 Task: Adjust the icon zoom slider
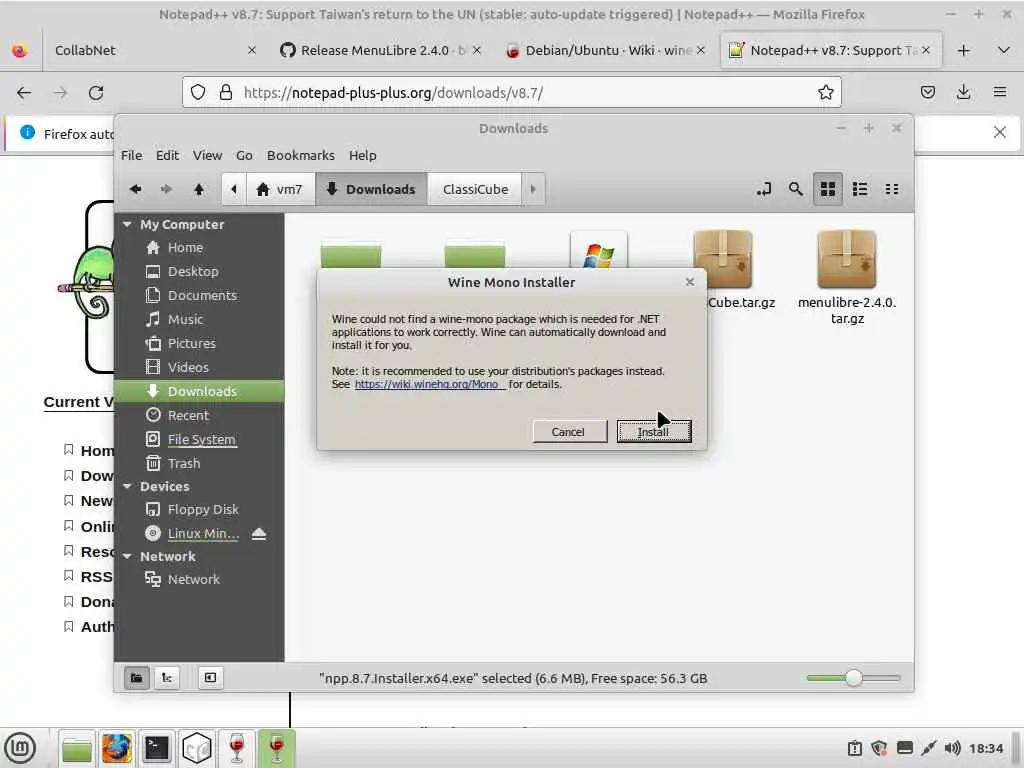(854, 678)
